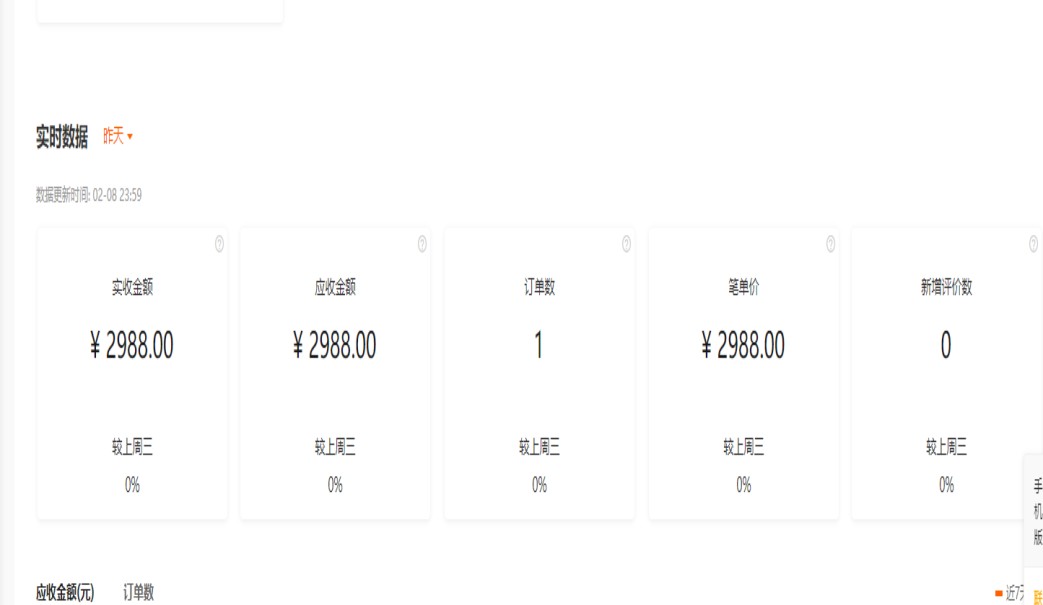
Task: Click 较上周三 comparison in 实收金额 card
Action: [x=132, y=447]
